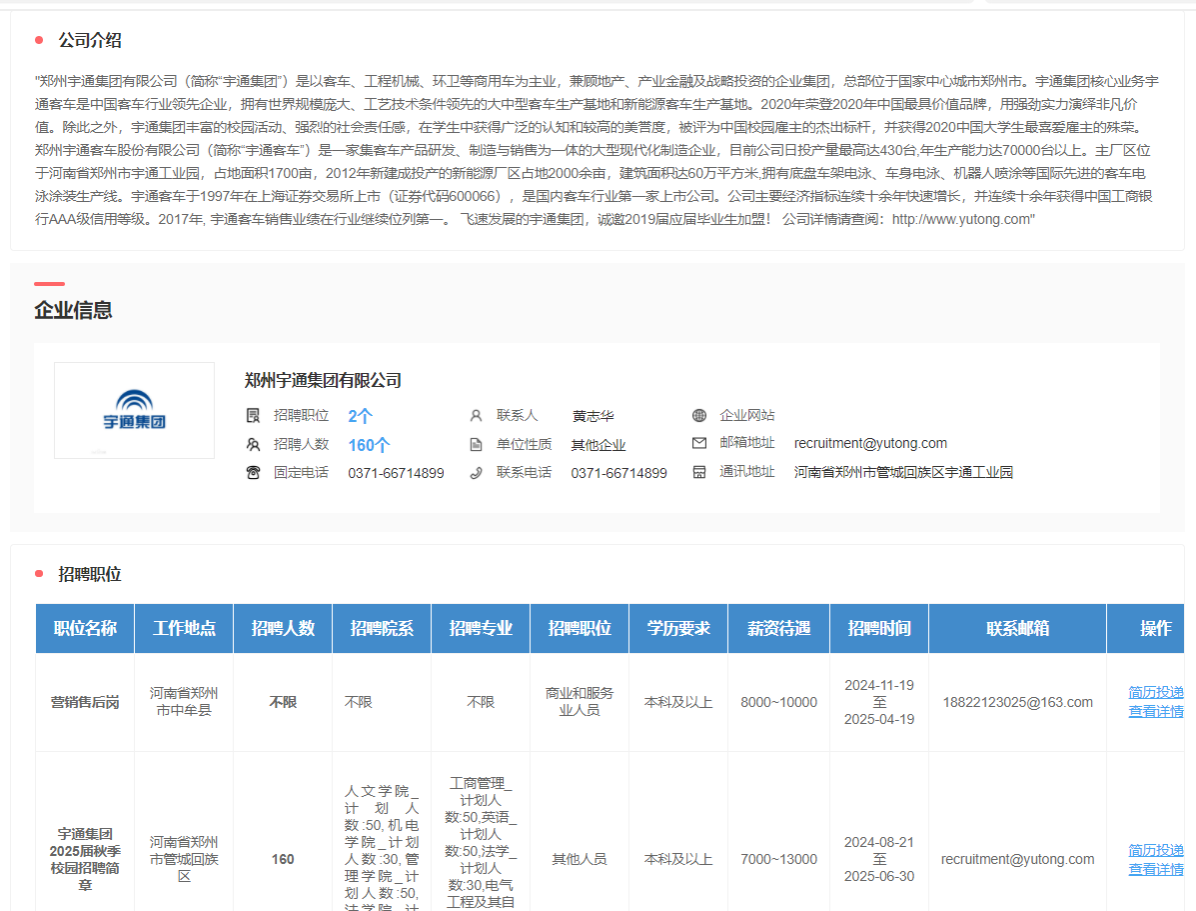Click the 宇通集团2025届秋季校园招聘简章 position cell

point(85,859)
